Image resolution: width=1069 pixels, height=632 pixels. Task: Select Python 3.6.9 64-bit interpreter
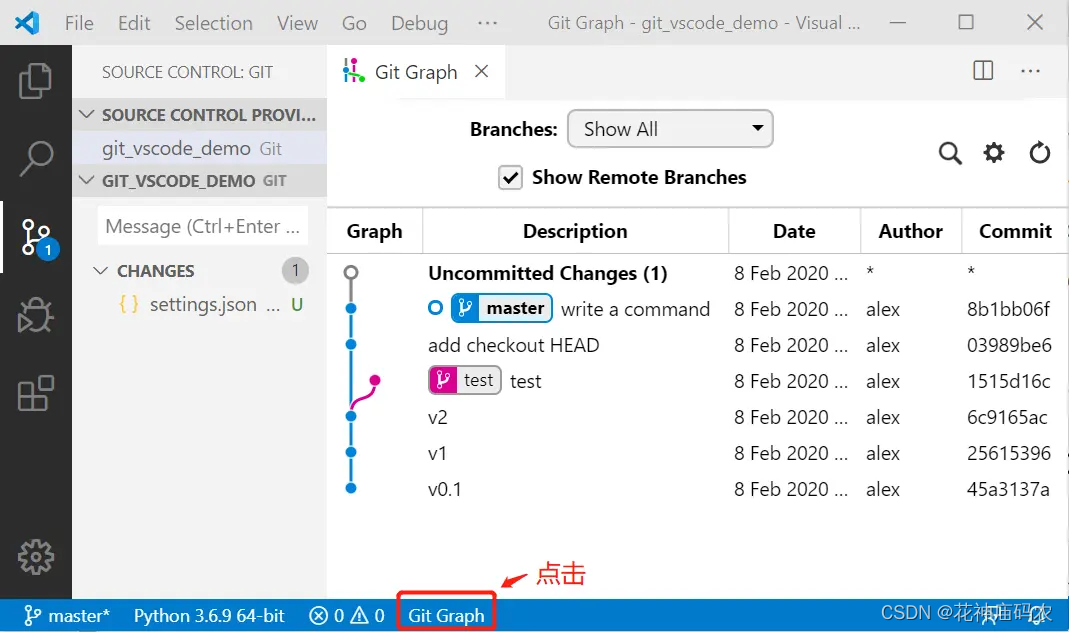point(209,616)
